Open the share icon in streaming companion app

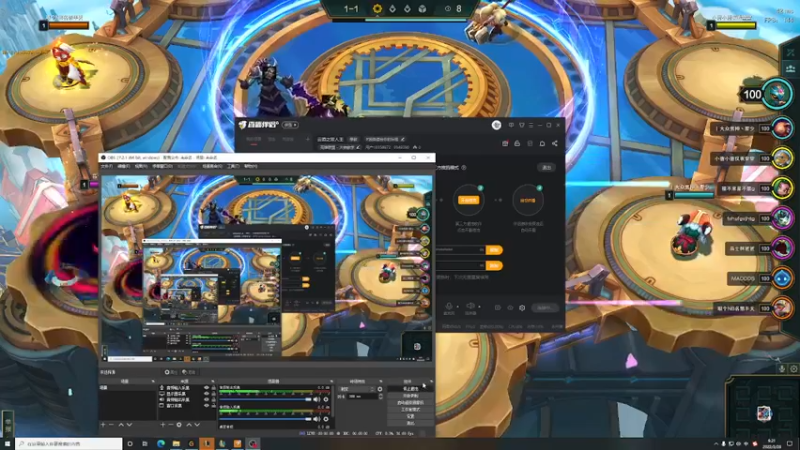pyautogui.click(x=555, y=143)
